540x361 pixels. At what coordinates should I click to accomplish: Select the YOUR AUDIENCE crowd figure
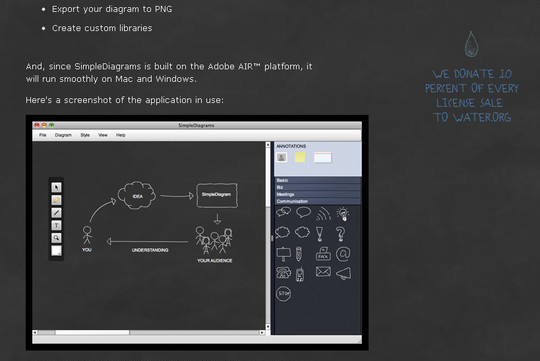click(214, 240)
